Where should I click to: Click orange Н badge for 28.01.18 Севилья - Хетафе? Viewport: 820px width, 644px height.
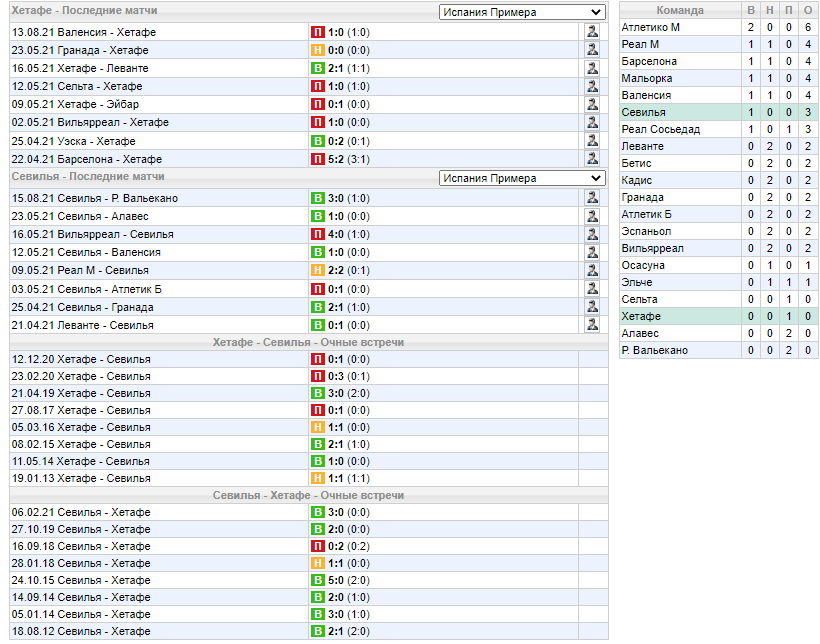click(318, 563)
